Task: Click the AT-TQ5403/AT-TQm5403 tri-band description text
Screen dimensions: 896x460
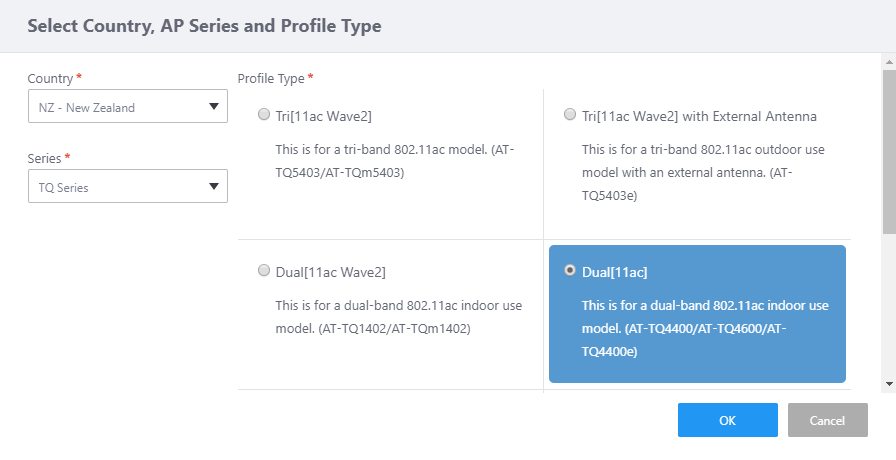Action: pos(395,160)
